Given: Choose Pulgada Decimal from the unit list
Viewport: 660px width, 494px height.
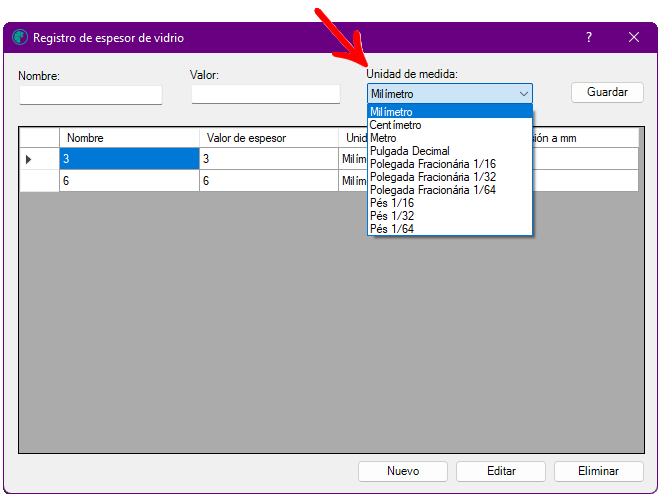Looking at the screenshot, I should click(450, 151).
